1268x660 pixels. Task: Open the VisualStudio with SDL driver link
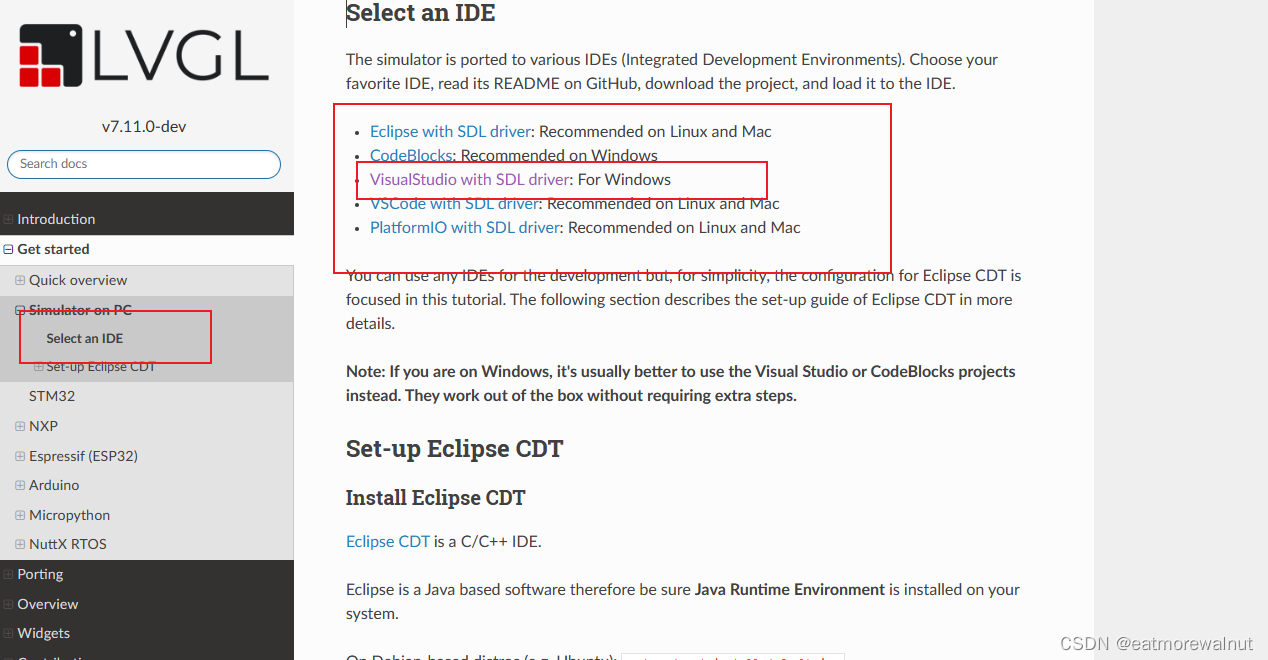pos(467,179)
